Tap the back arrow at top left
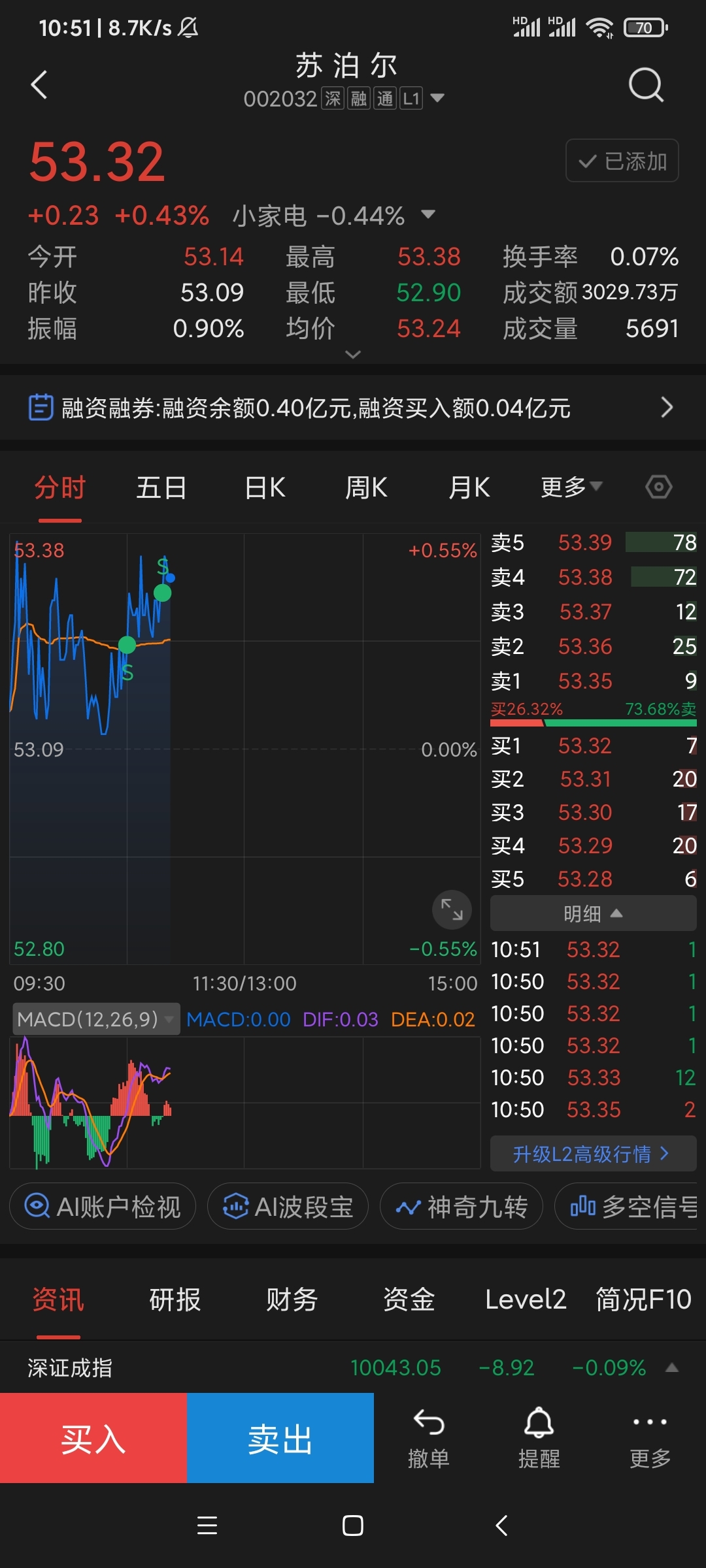Image resolution: width=706 pixels, height=1568 pixels. [39, 85]
